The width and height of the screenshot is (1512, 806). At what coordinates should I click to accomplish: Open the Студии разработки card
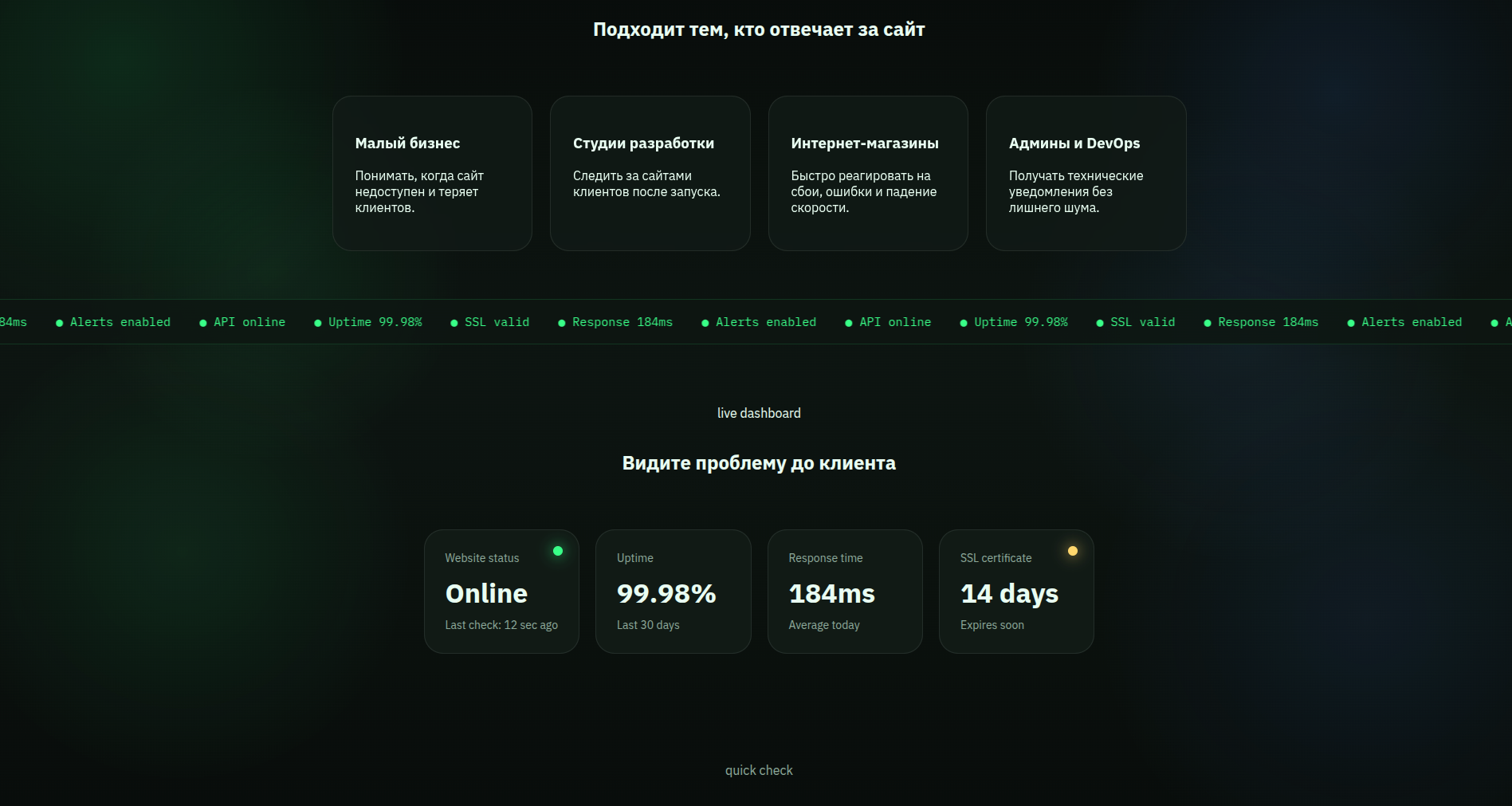point(650,174)
